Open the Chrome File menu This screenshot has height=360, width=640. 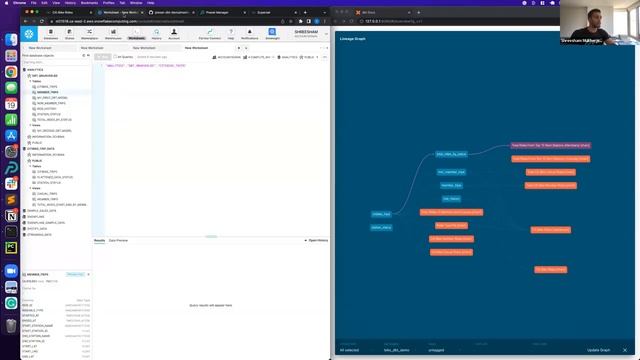(34, 3)
